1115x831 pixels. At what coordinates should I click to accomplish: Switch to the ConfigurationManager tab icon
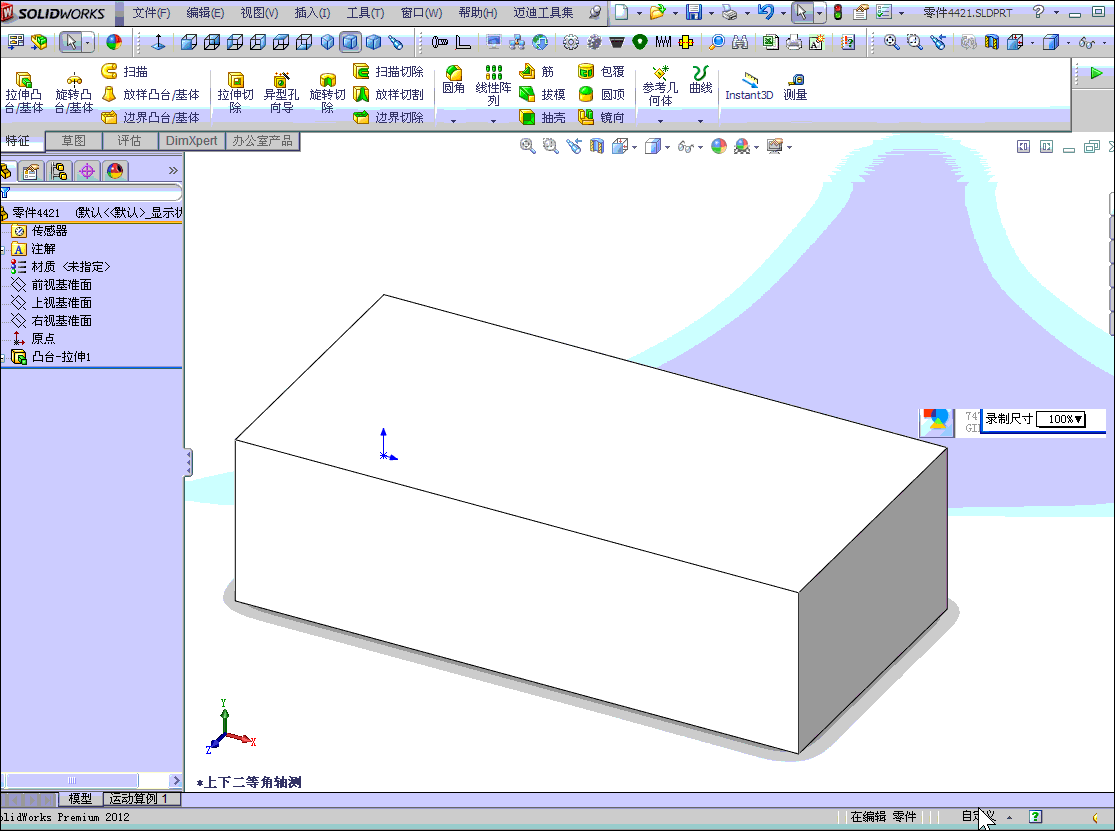tap(59, 171)
